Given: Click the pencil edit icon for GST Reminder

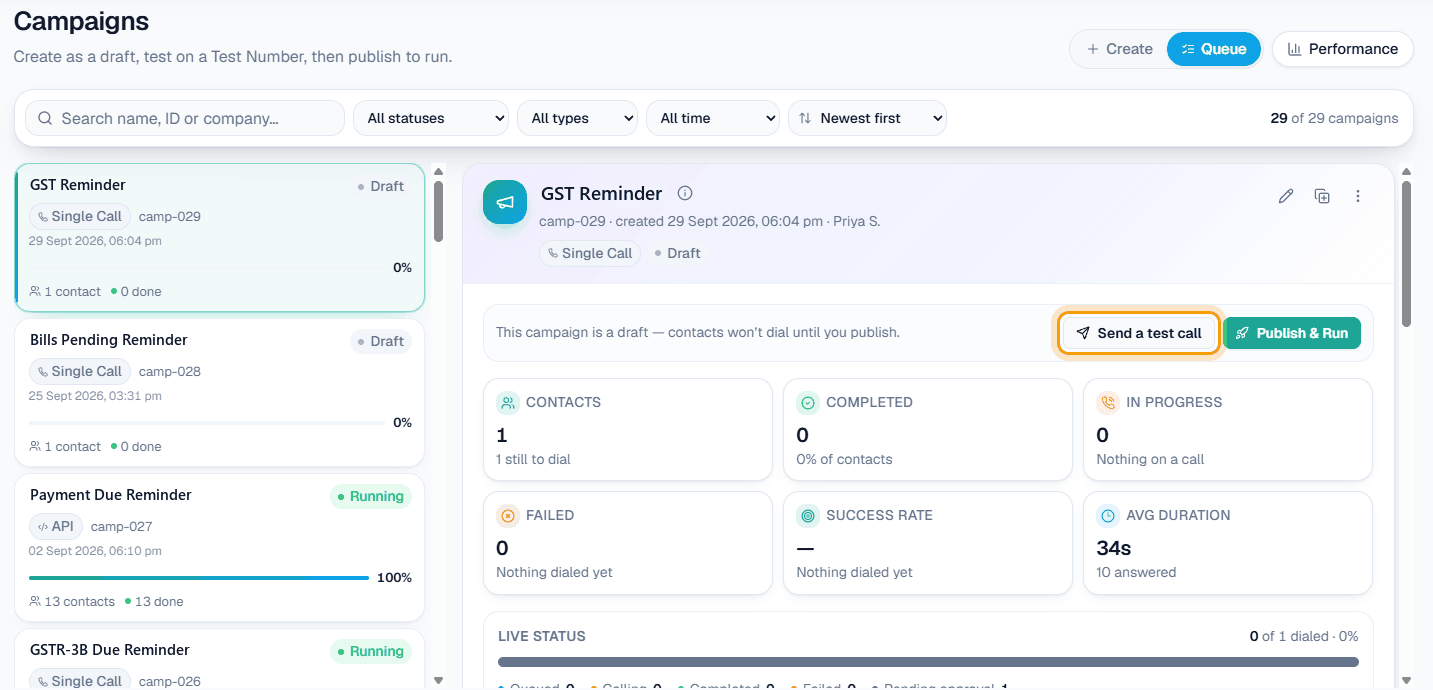Looking at the screenshot, I should (1286, 196).
